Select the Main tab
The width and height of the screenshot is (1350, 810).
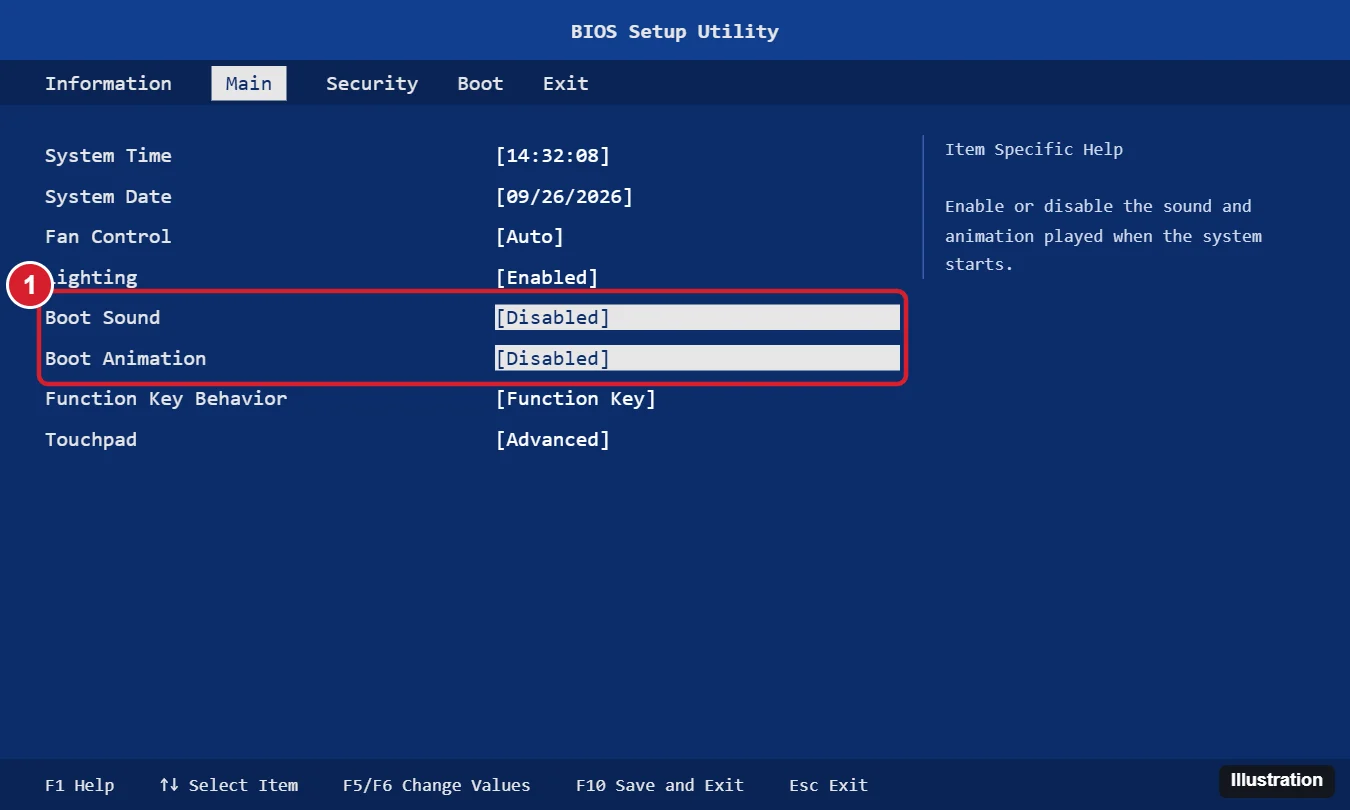click(249, 83)
